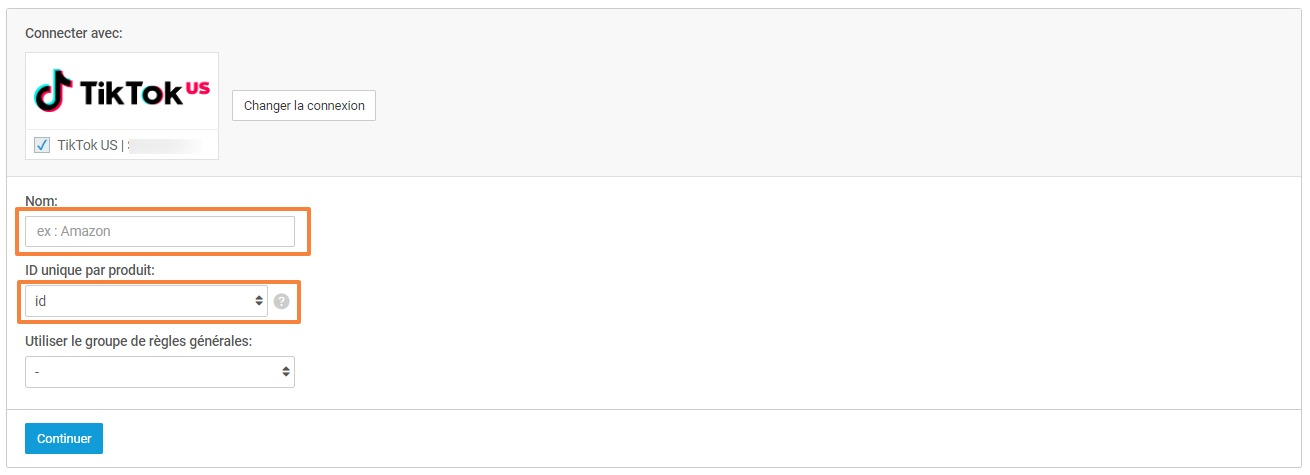Click the blurred account name beside TikTok US
Viewport: 1310px width, 475px height.
[166, 145]
